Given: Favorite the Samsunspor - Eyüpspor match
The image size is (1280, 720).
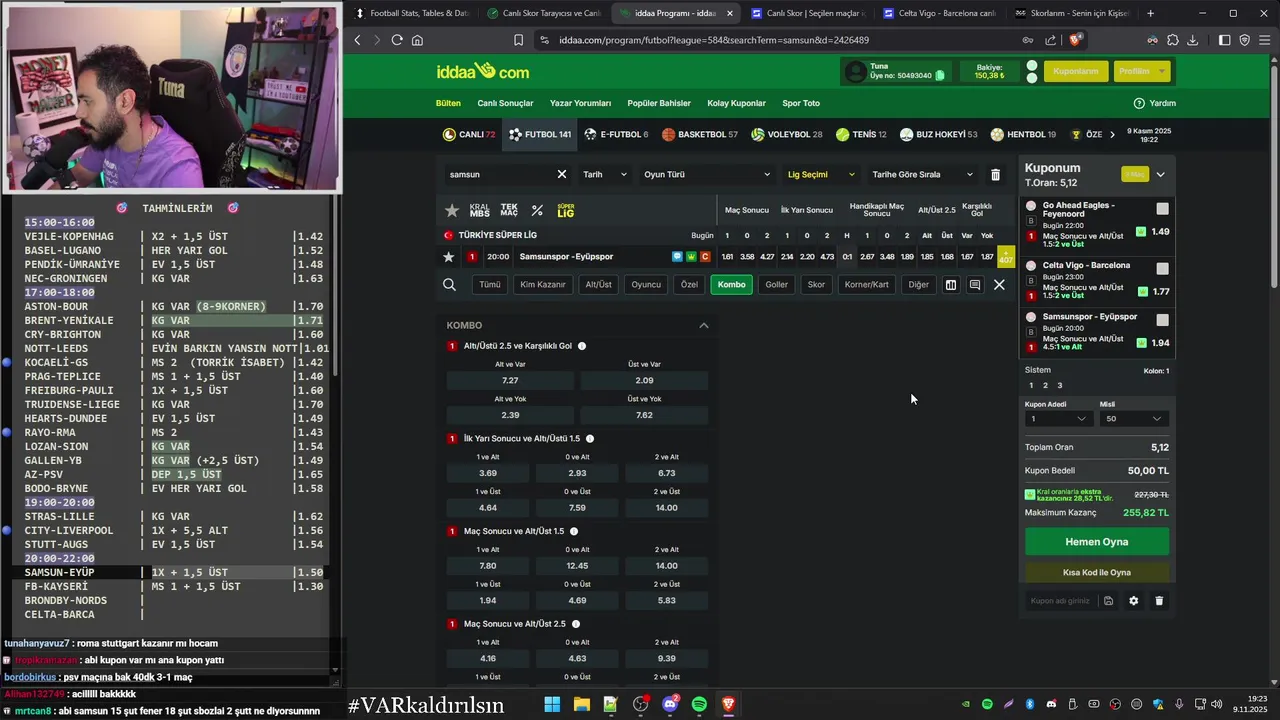Looking at the screenshot, I should pyautogui.click(x=448, y=257).
